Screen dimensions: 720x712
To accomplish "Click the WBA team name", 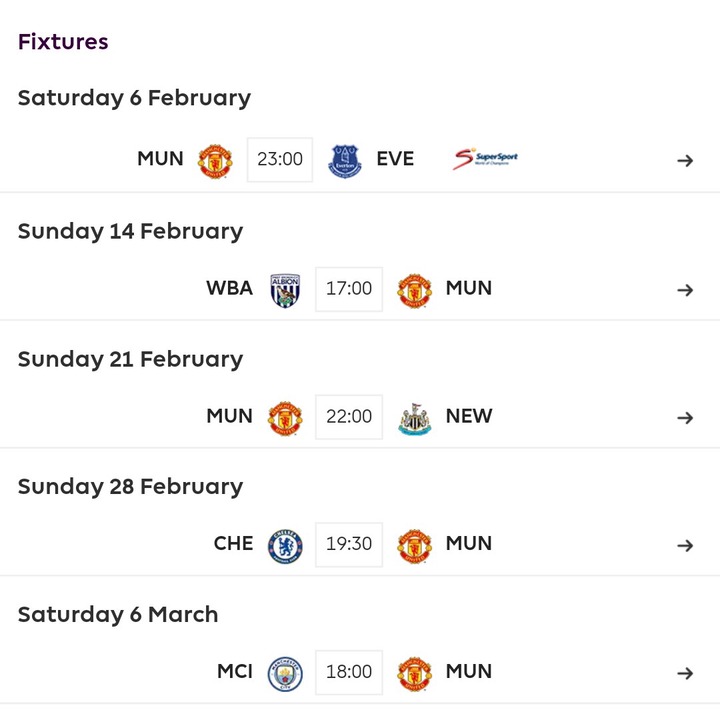I will coord(230,288).
